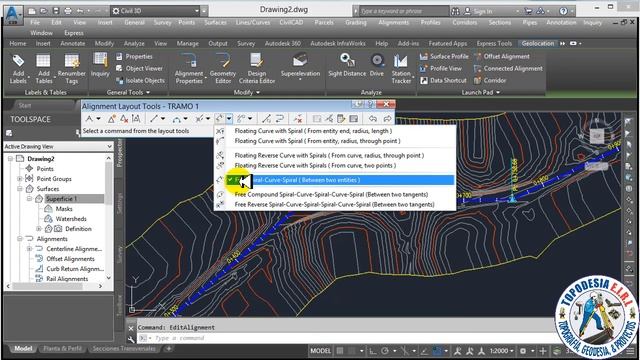640x360 pixels.
Task: Select Floating Curve with Spiral through point
Action: pos(317,141)
